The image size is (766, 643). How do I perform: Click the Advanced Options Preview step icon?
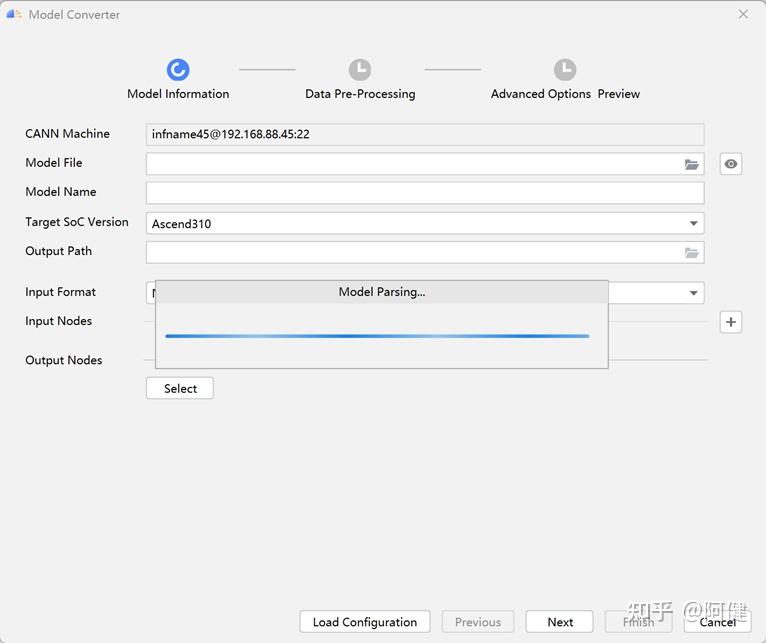click(565, 69)
